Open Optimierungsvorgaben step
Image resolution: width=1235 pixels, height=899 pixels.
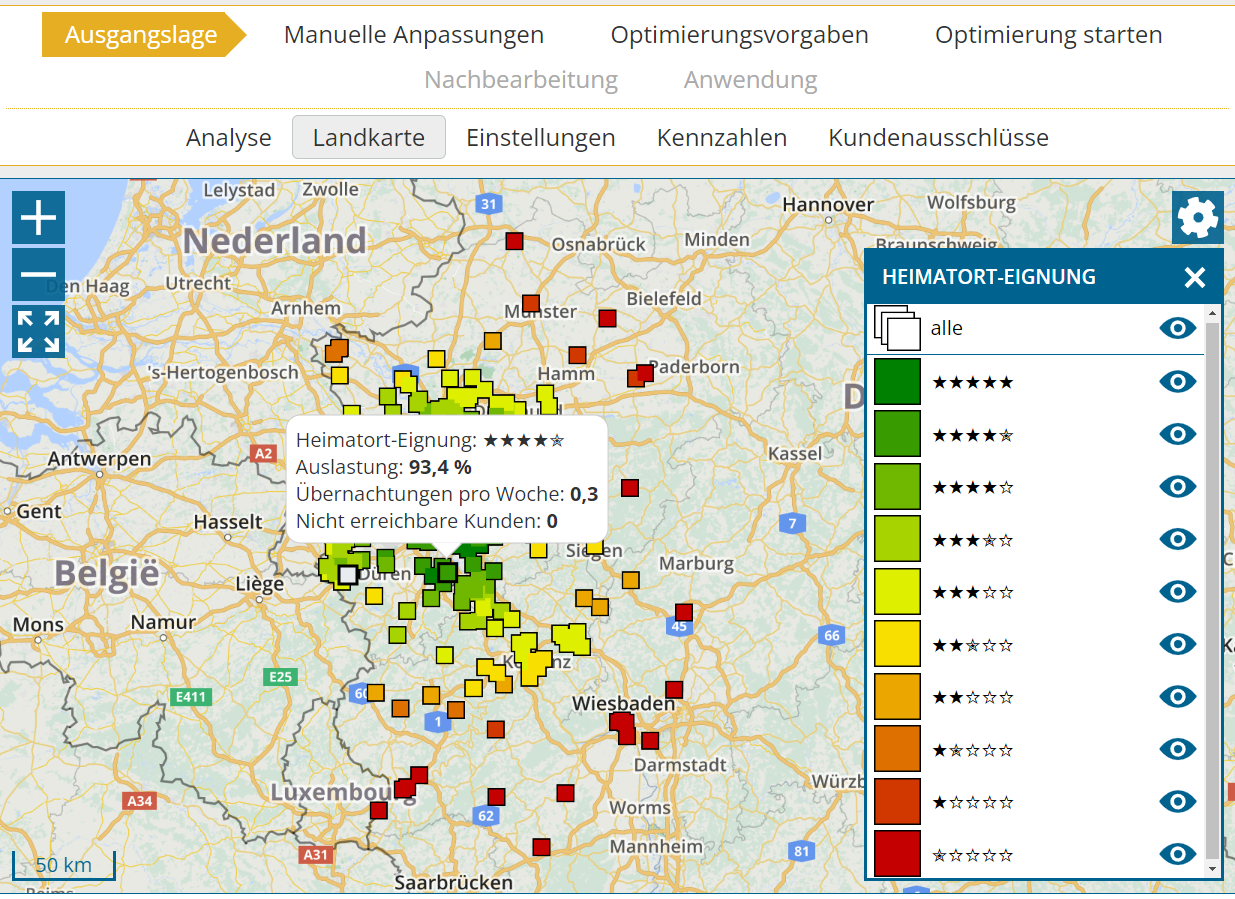pos(740,35)
